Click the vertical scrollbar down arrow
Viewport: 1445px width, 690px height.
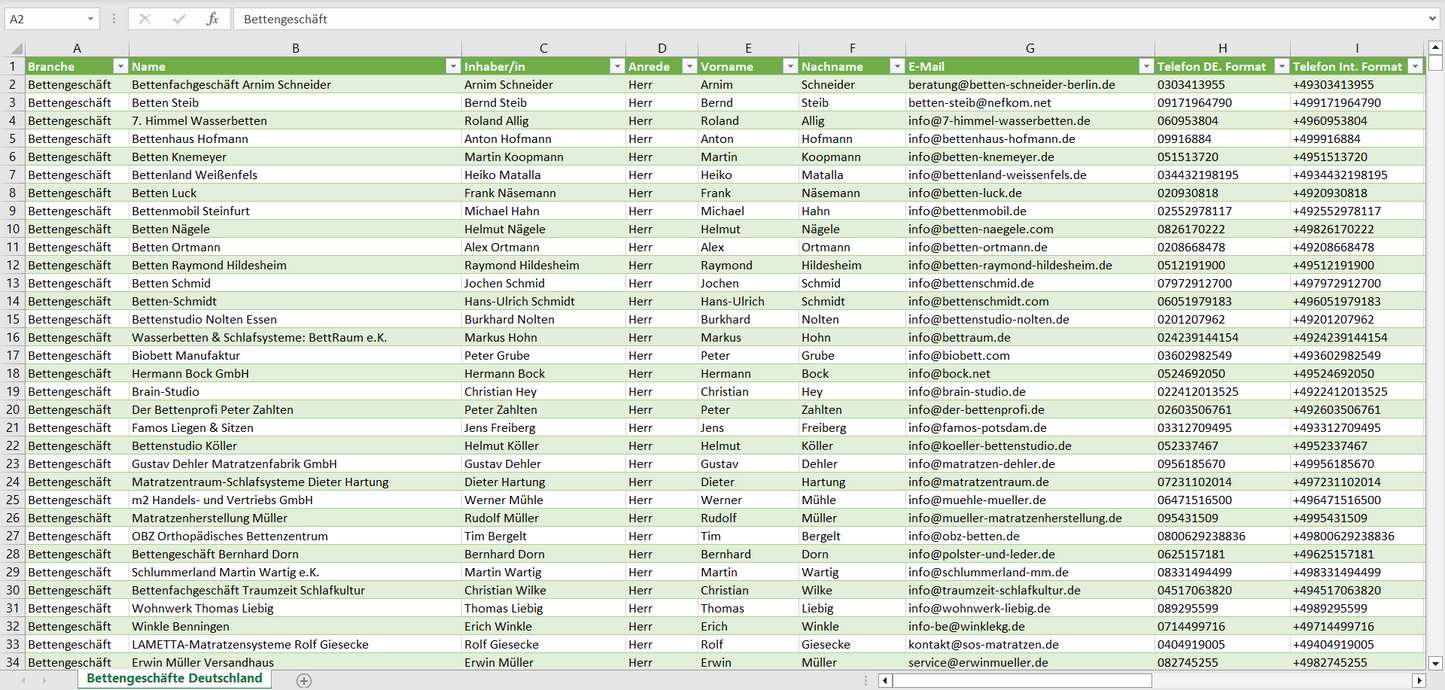click(1435, 662)
